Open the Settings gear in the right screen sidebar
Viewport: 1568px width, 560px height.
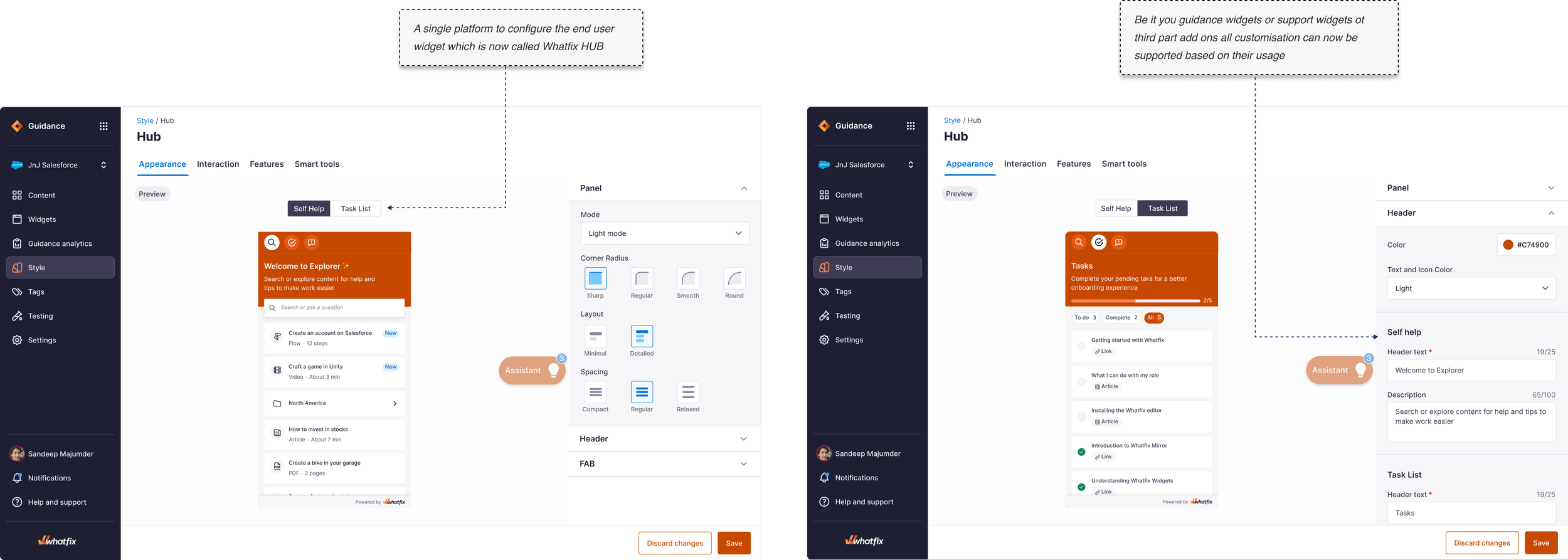824,340
